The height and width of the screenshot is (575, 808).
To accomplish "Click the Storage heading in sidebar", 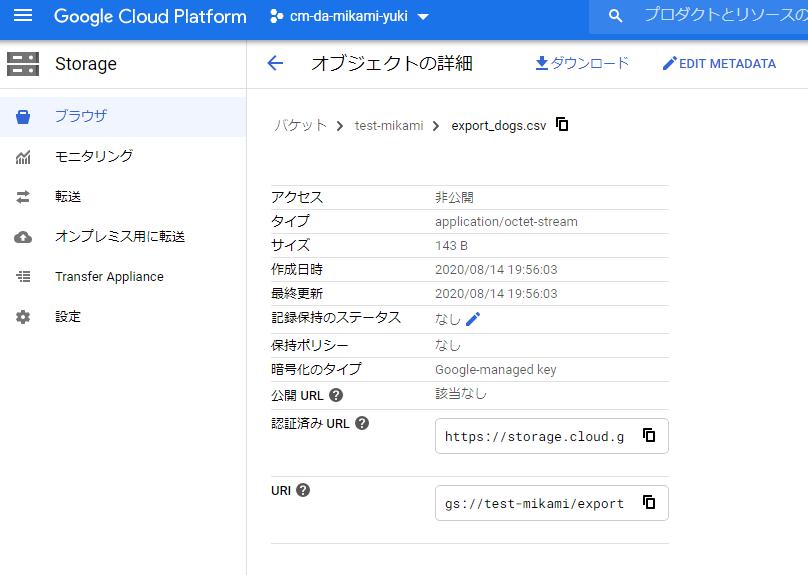I will pyautogui.click(x=86, y=64).
